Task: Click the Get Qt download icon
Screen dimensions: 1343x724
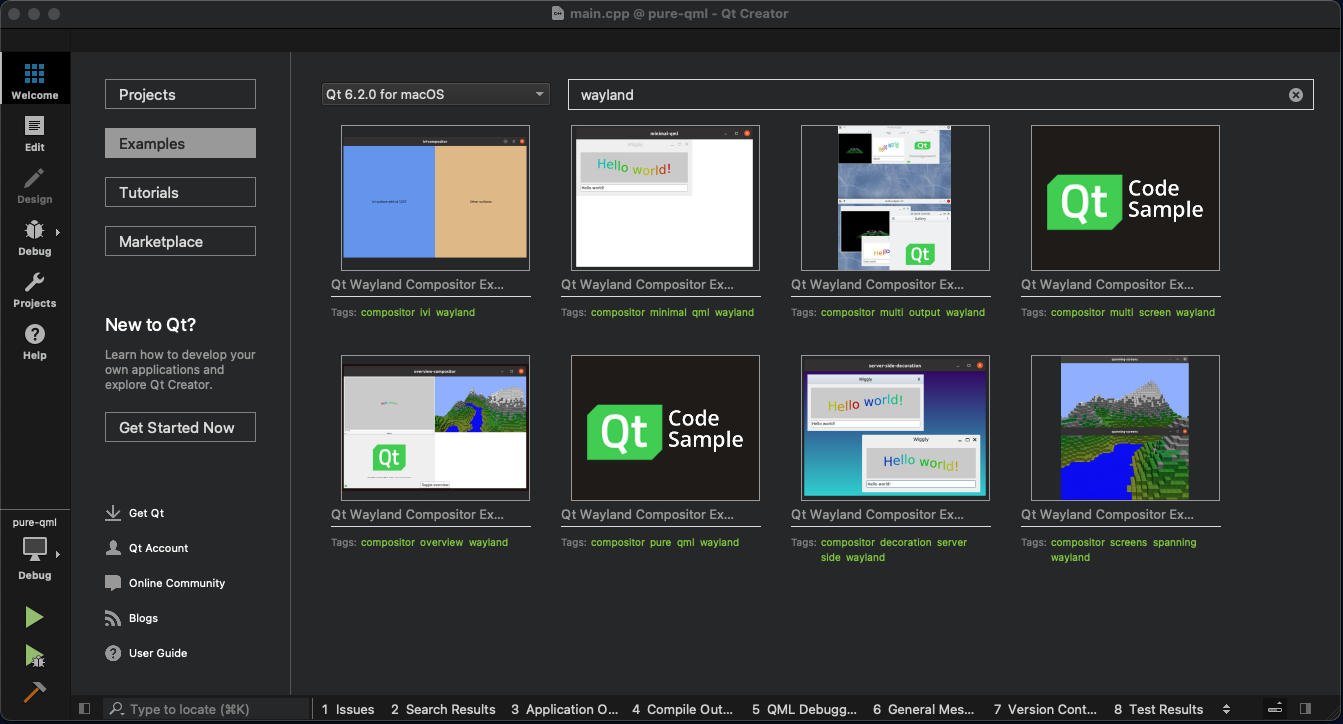Action: (x=113, y=513)
